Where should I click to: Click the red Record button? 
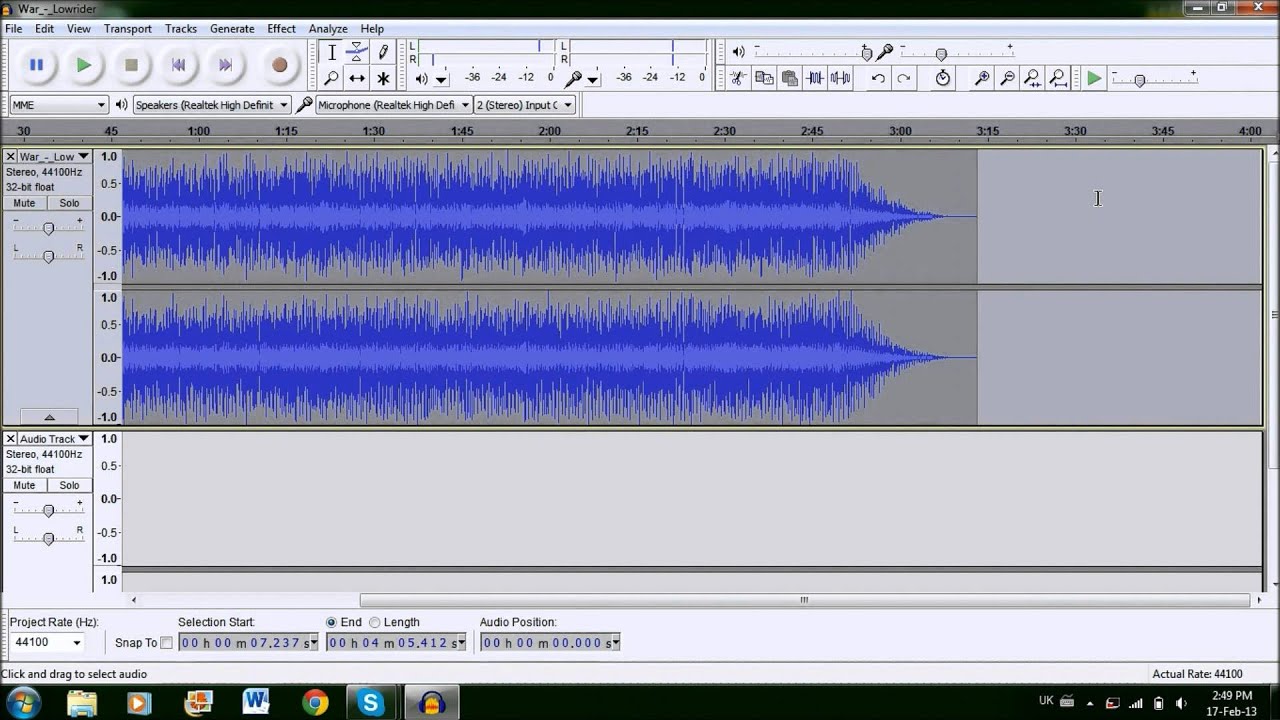point(279,65)
